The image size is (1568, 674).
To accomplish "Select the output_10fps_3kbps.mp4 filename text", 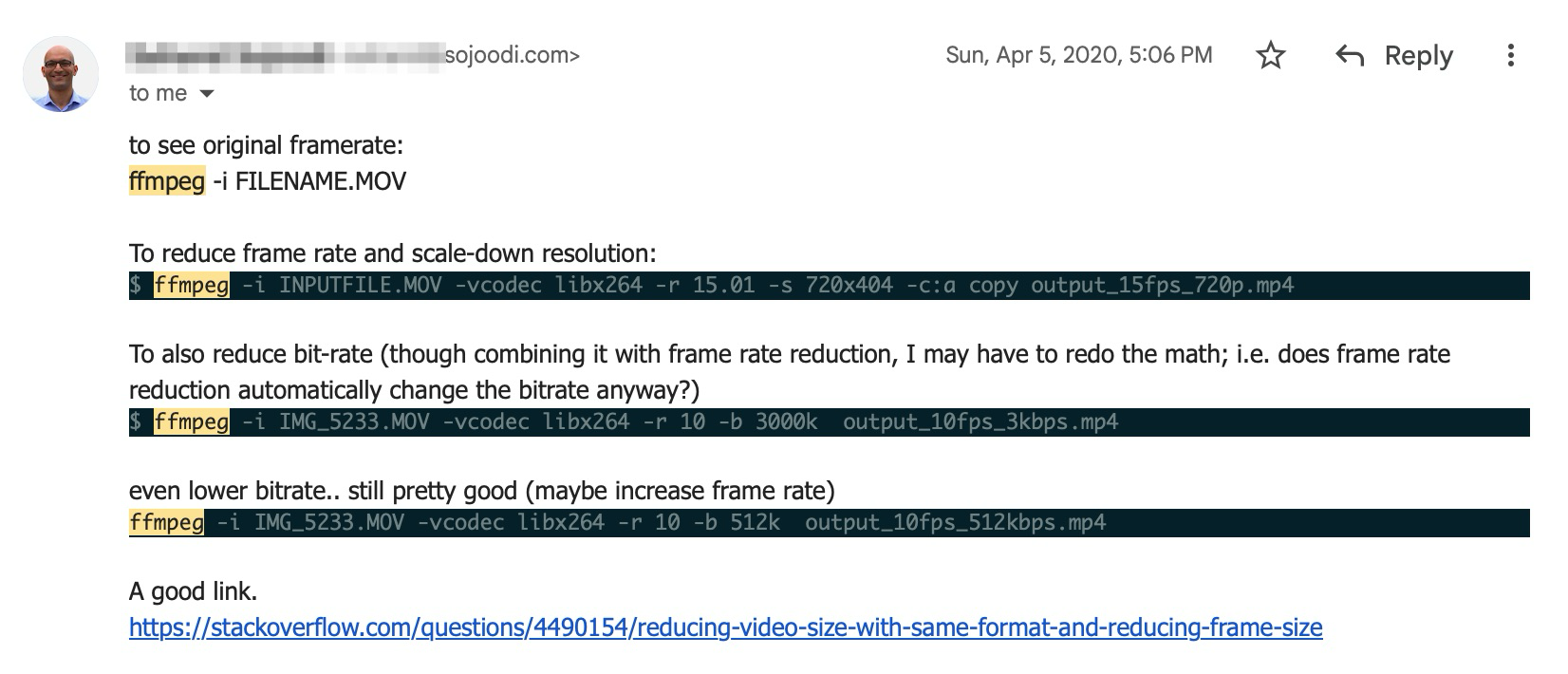I will (982, 421).
